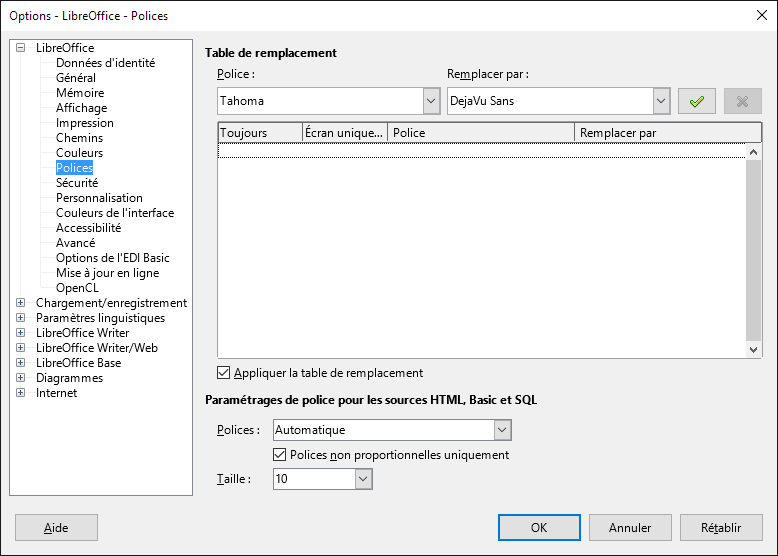Click the Tahoma font input field
The height and width of the screenshot is (556, 778).
coord(321,101)
